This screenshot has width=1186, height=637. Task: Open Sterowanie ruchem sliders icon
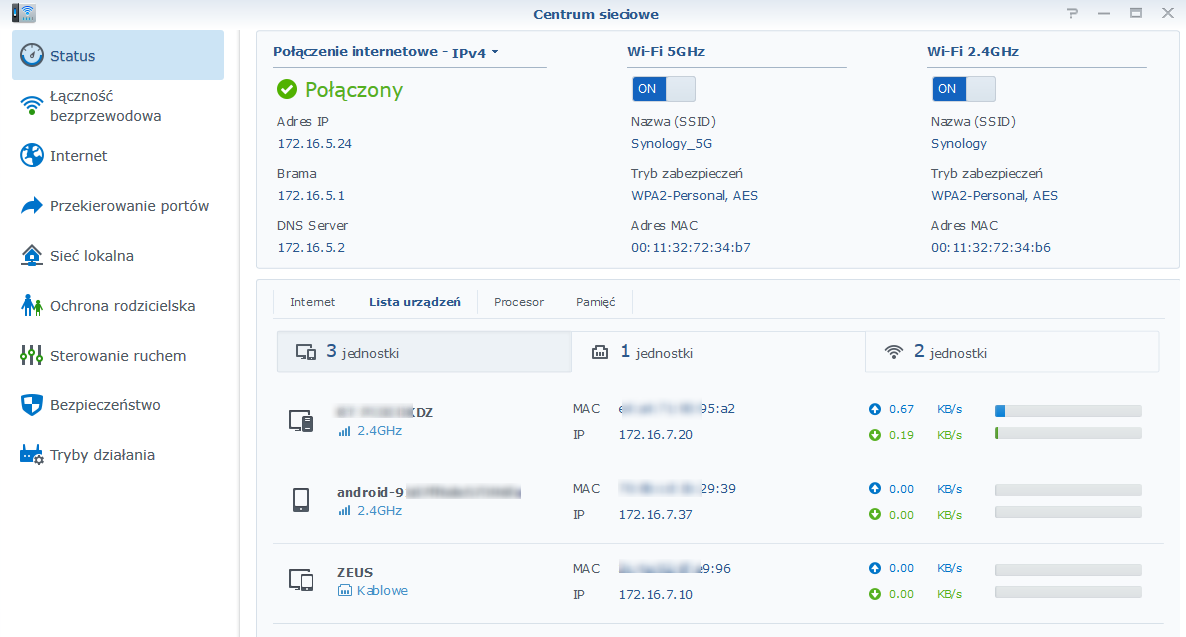click(32, 356)
